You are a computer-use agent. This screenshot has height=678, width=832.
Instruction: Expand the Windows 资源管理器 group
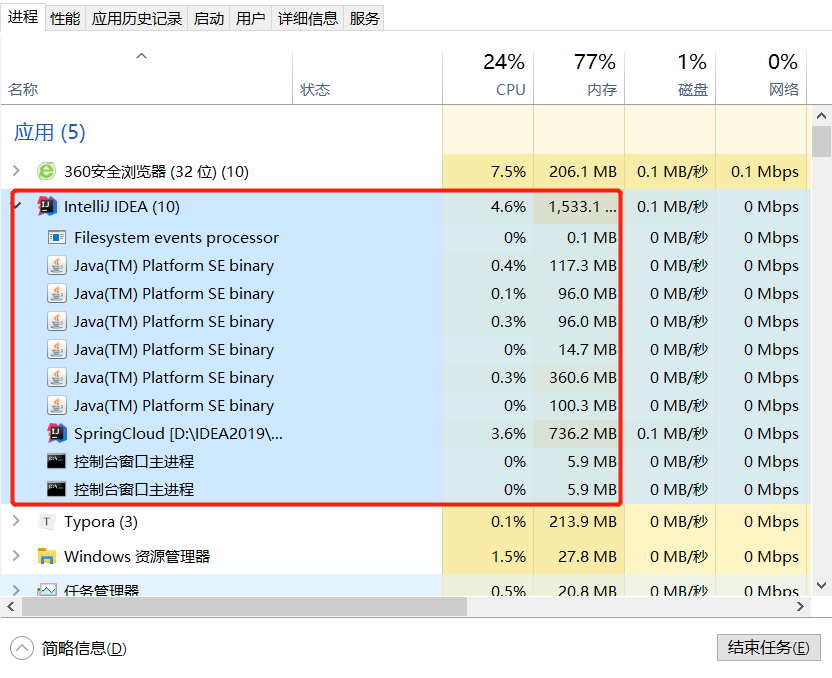pyautogui.click(x=16, y=556)
